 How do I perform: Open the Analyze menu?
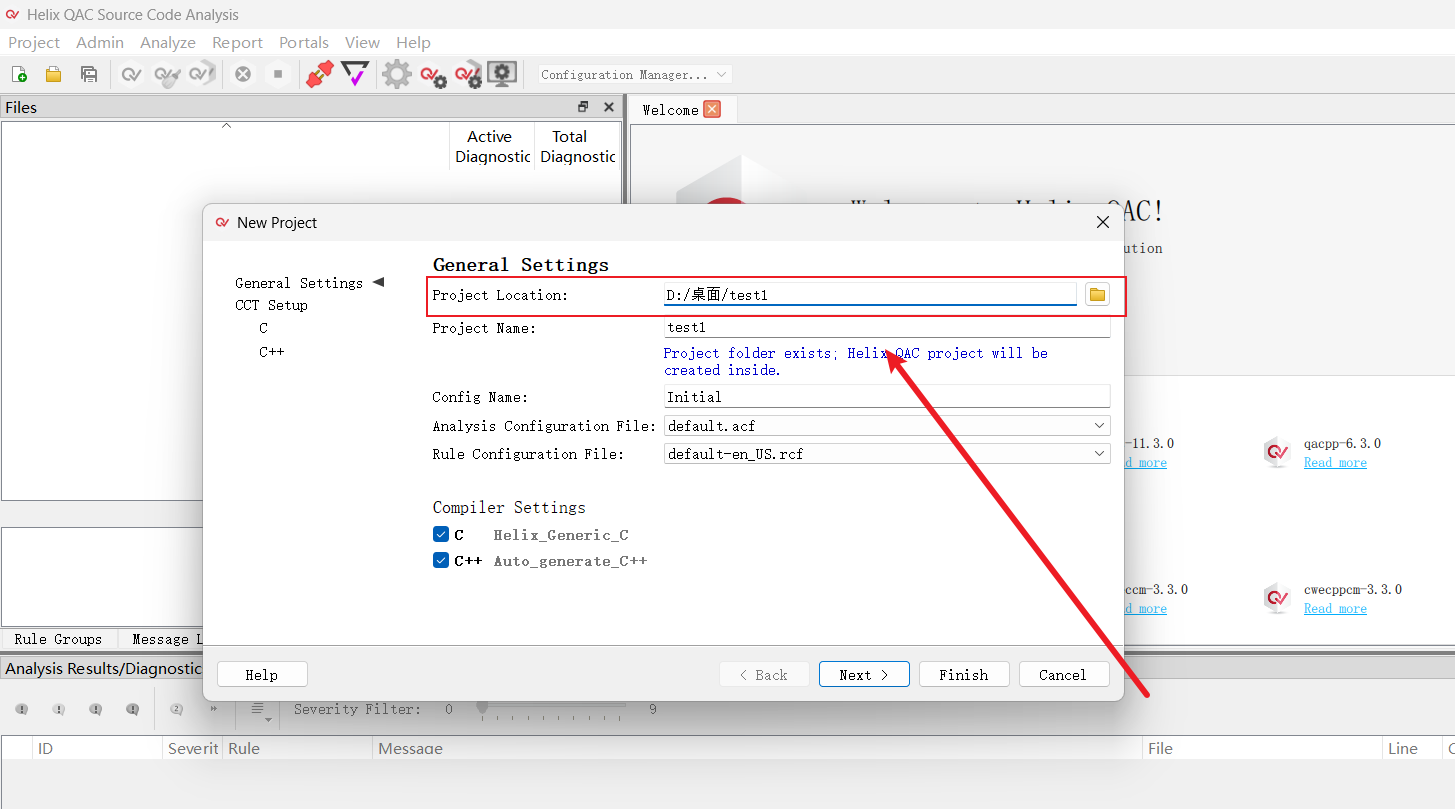(x=168, y=42)
